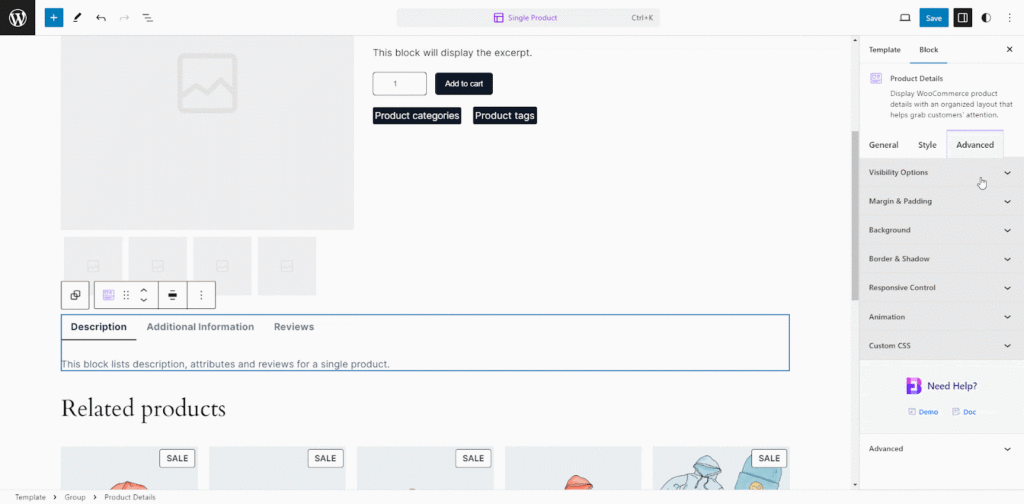Screen dimensions: 1024x504
Task: Click the Undo arrow
Action: point(101,18)
